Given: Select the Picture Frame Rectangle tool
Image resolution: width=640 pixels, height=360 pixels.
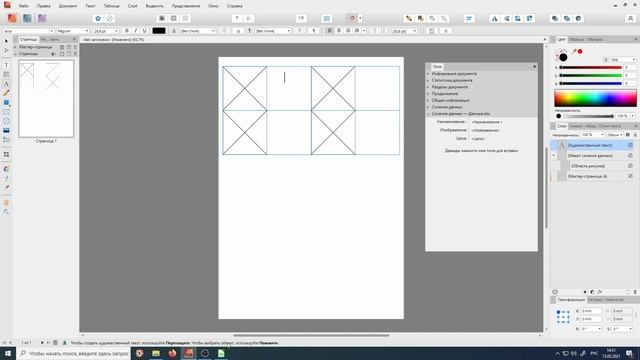Looking at the screenshot, I should point(6,112).
